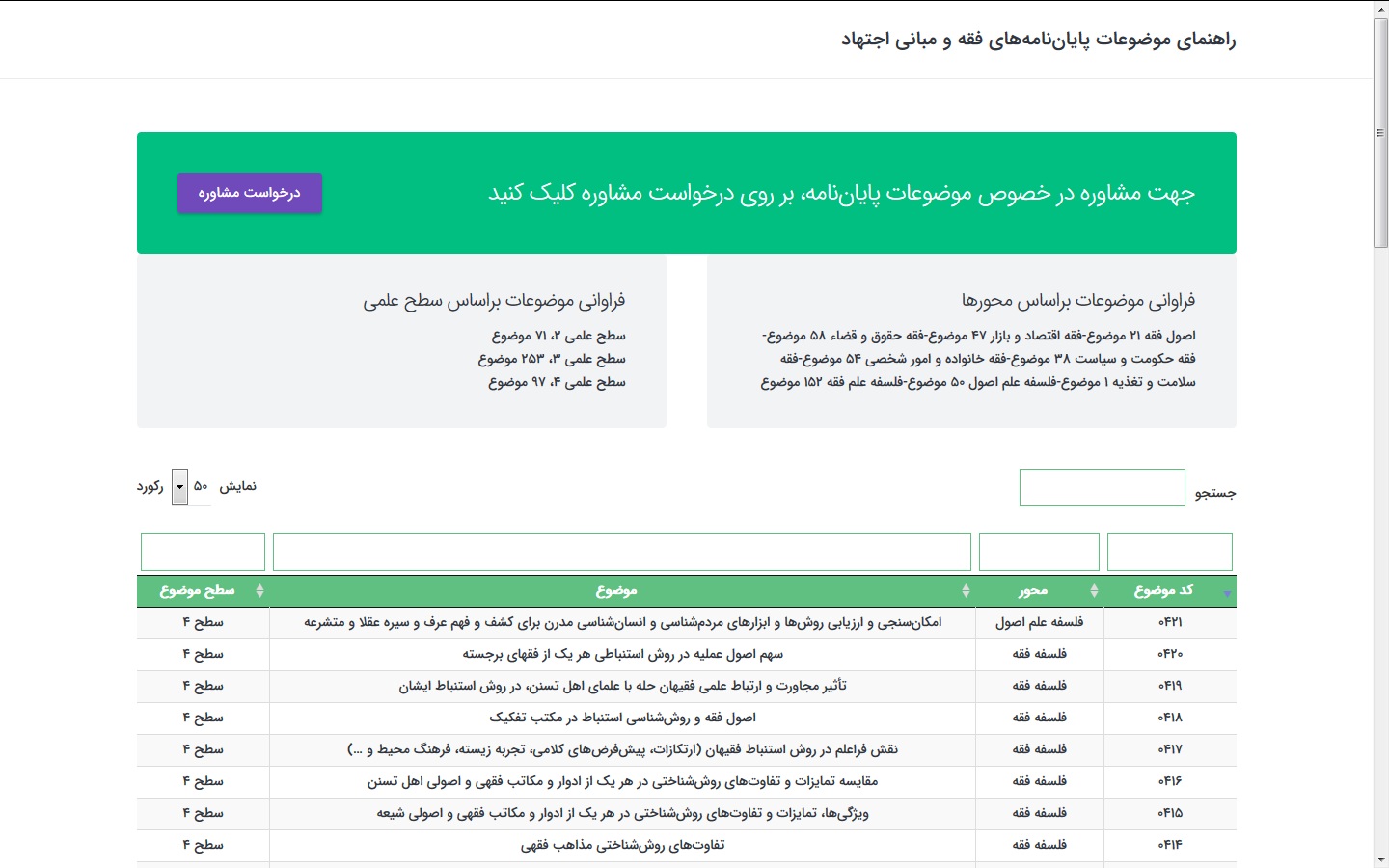Click the filter box above محور column
The height and width of the screenshot is (868, 1389).
point(1039,553)
